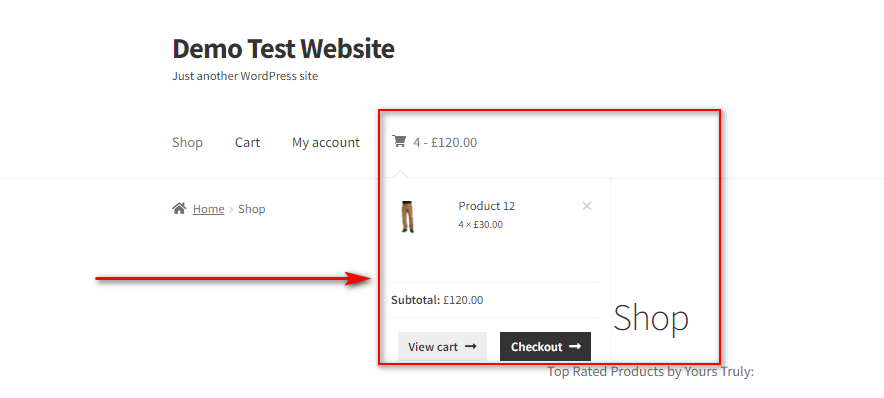Screen dimensions: 884x398
Task: Open the My account menu item
Action: [x=326, y=143]
